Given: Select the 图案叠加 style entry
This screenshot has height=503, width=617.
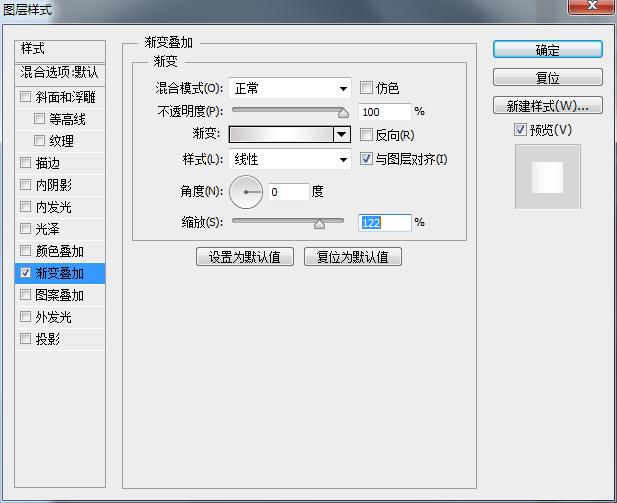Looking at the screenshot, I should [x=60, y=295].
